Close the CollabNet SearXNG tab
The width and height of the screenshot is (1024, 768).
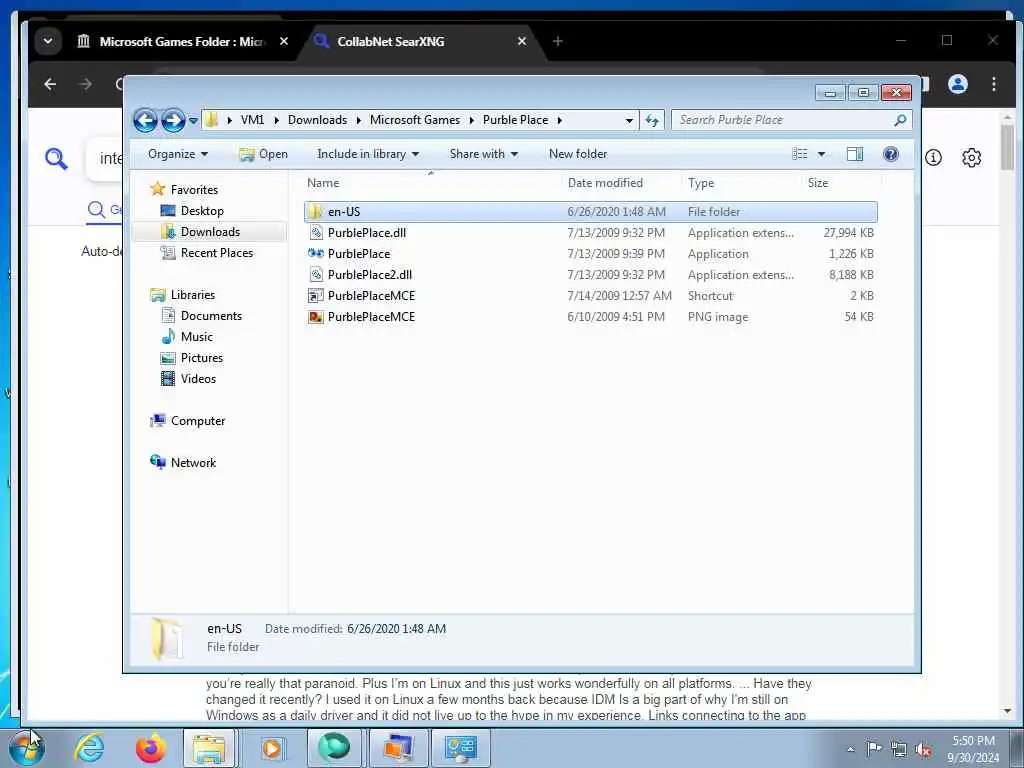tap(522, 41)
